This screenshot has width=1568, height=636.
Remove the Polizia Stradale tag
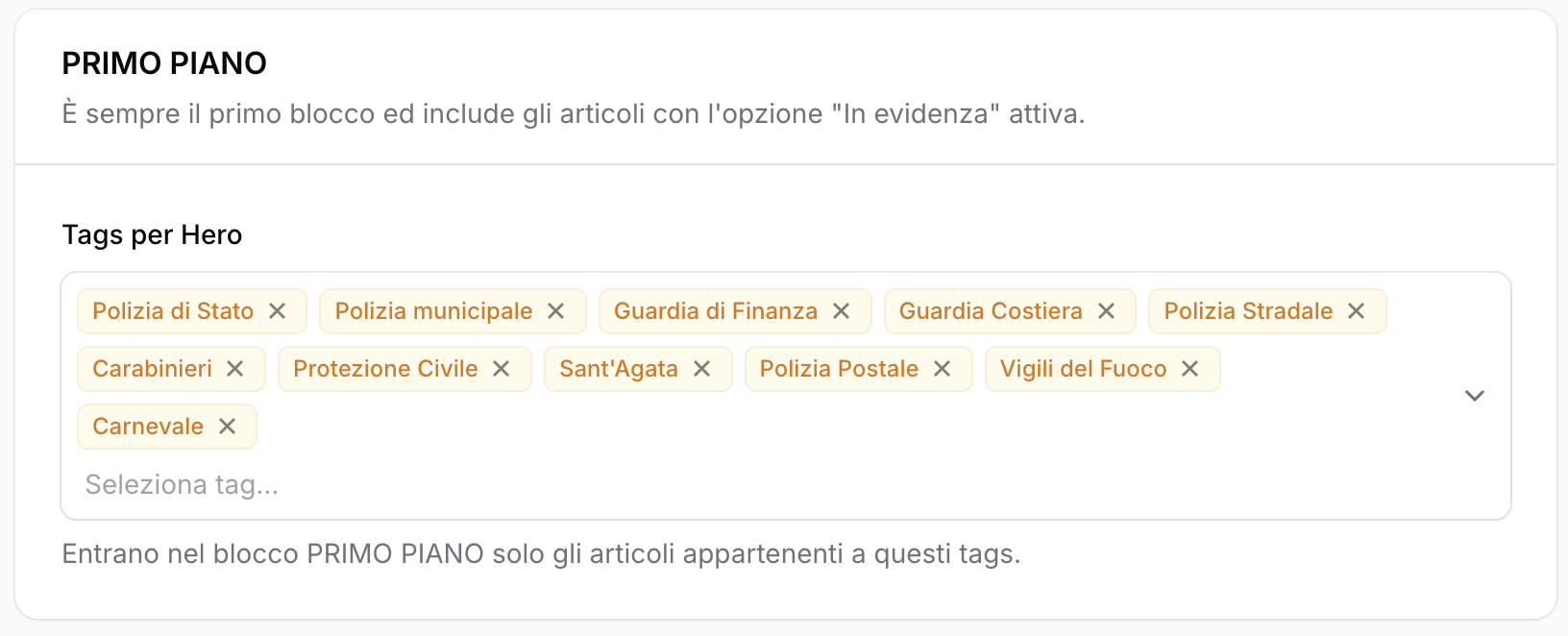pyautogui.click(x=1357, y=311)
